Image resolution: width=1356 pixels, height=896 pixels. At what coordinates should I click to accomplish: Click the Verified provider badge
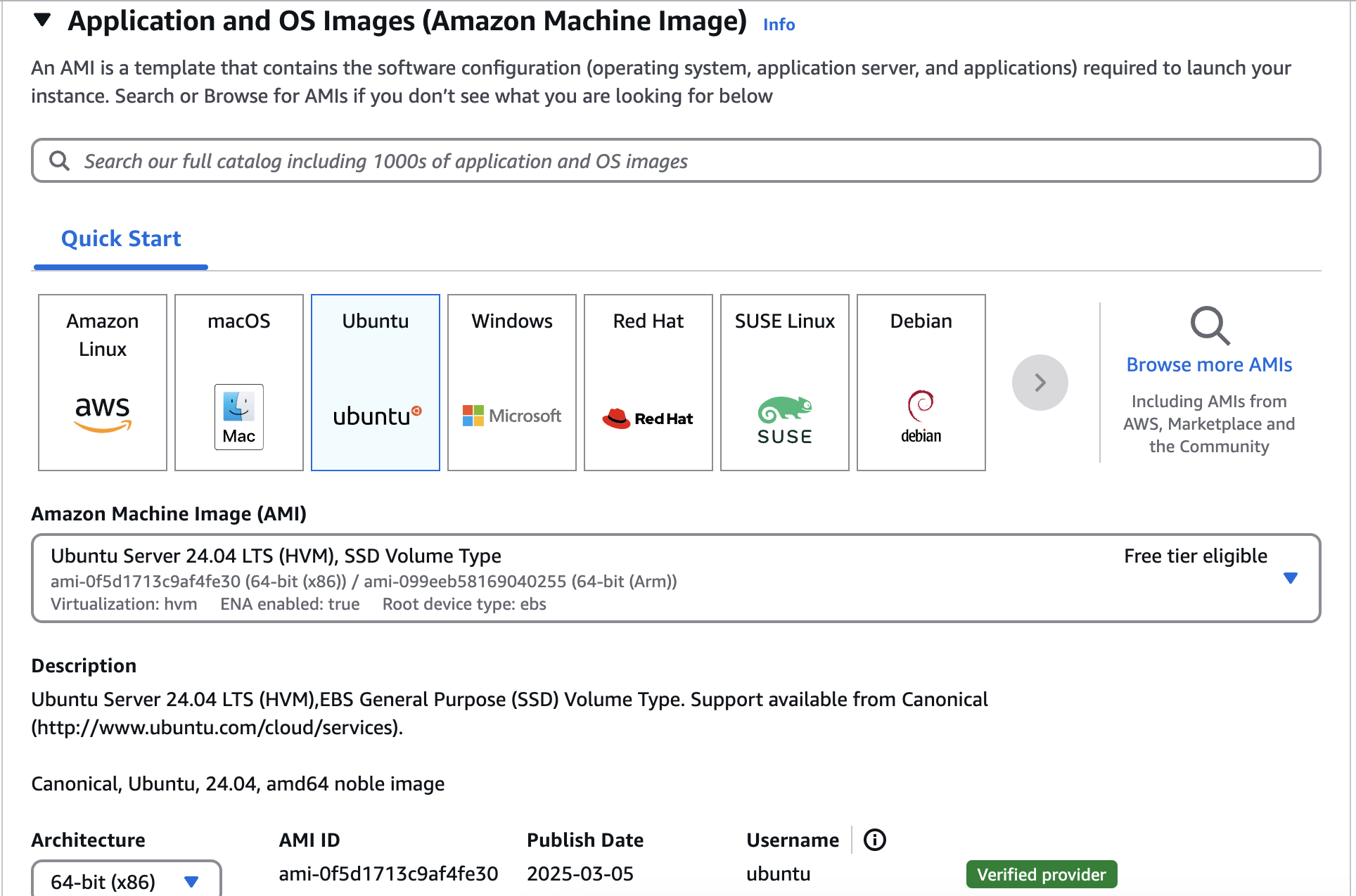coord(1042,874)
